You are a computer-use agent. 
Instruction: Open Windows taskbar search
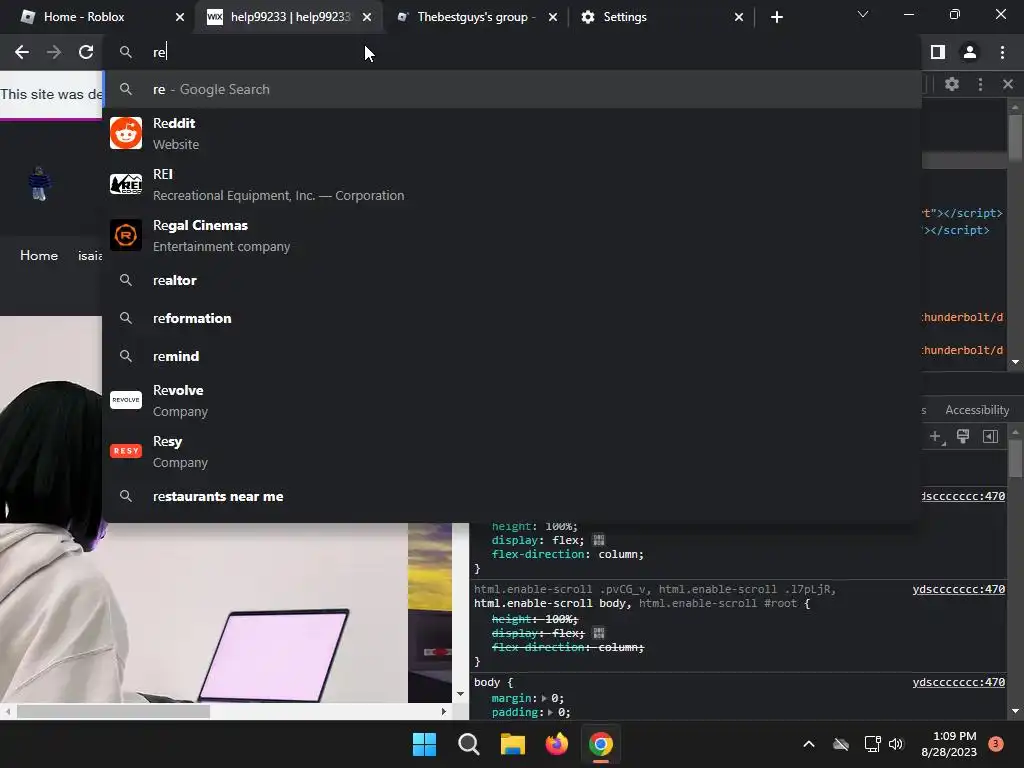[x=468, y=744]
